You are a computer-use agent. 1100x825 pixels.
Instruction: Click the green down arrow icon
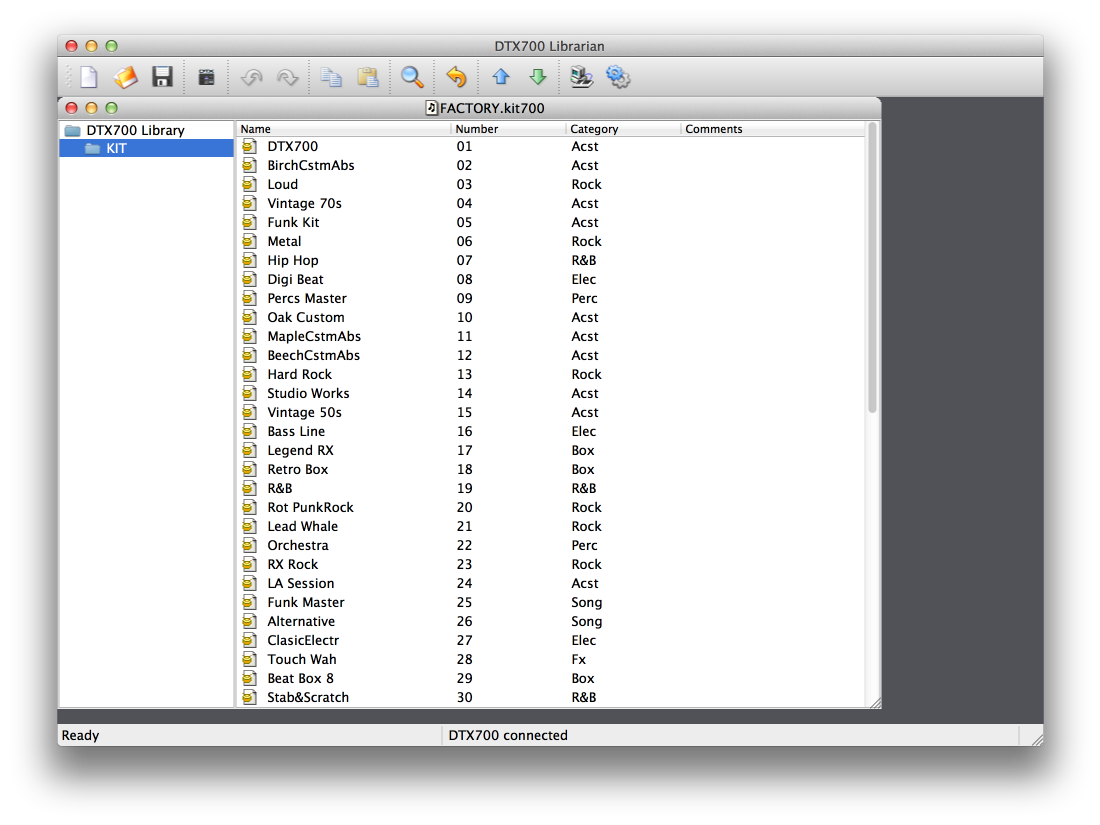[538, 77]
